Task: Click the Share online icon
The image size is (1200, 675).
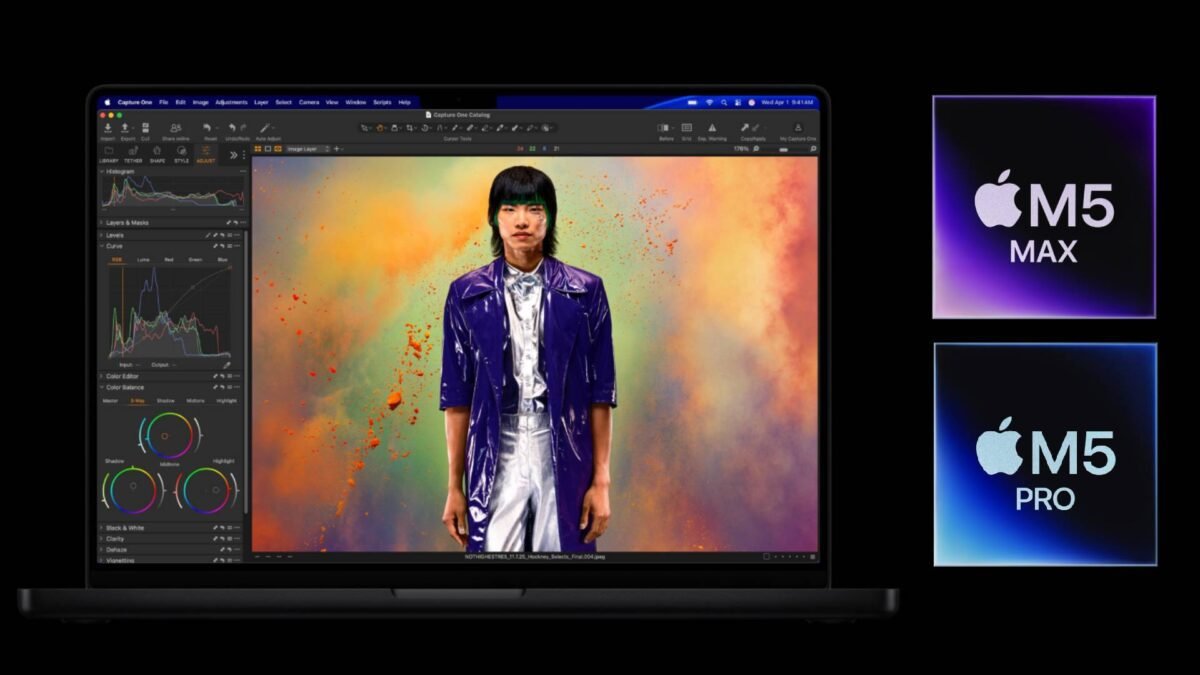Action: [175, 128]
